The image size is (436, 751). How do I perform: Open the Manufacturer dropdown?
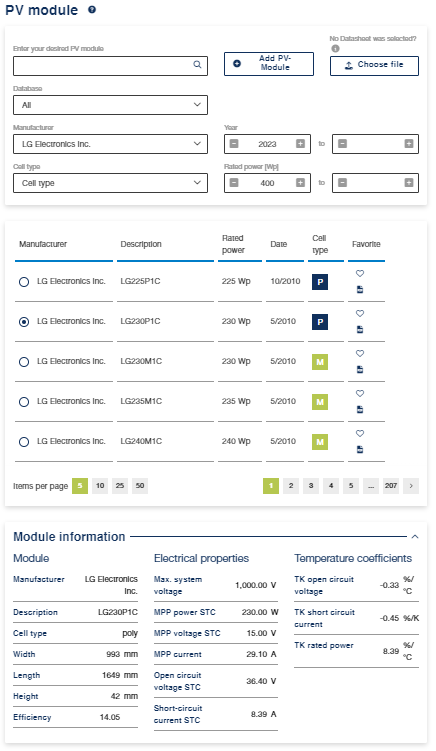(x=110, y=144)
